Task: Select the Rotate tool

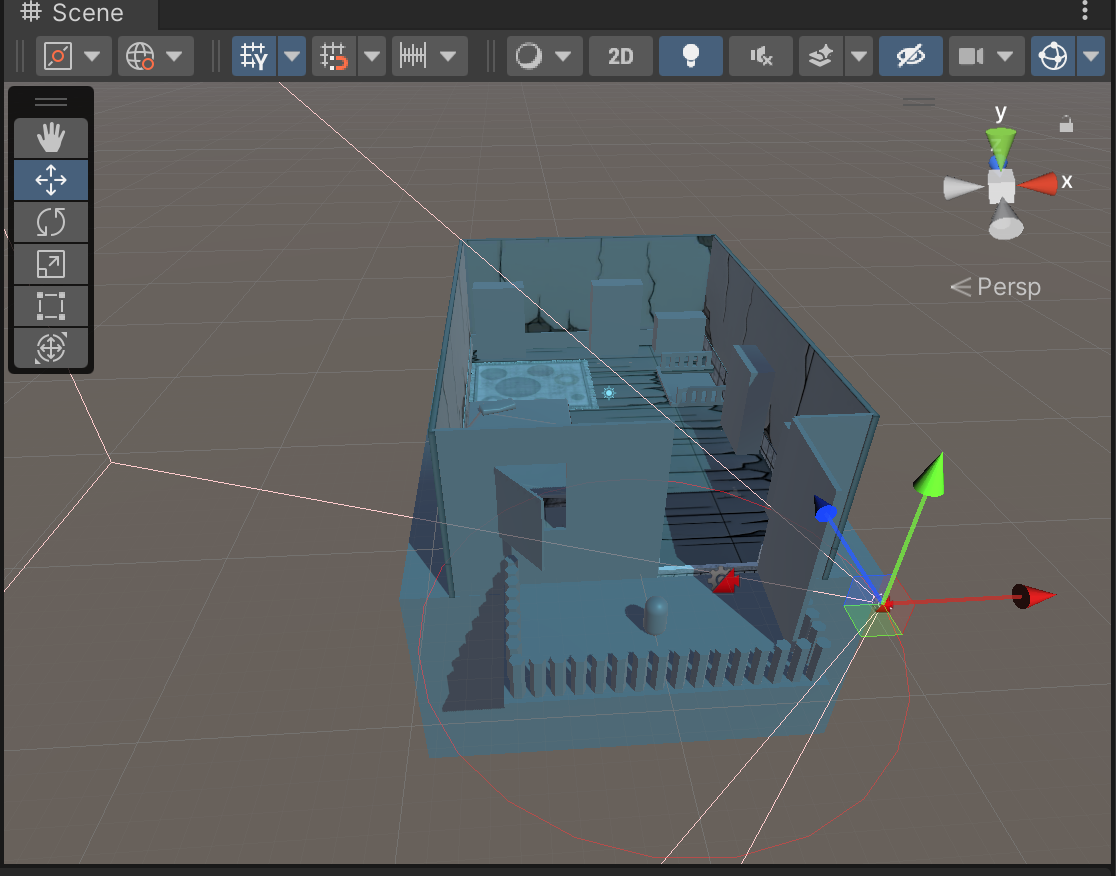Action: (x=51, y=222)
